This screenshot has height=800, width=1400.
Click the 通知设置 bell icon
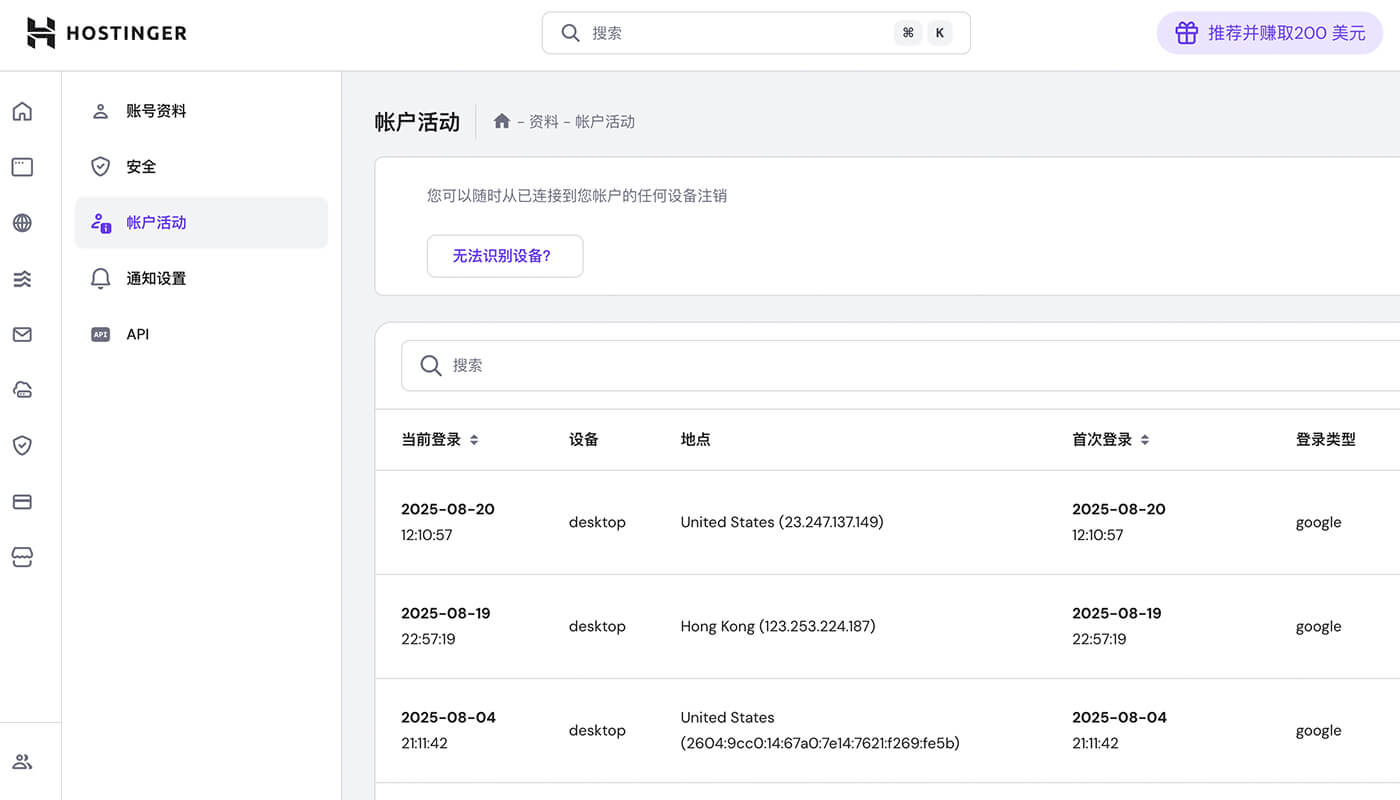point(100,279)
